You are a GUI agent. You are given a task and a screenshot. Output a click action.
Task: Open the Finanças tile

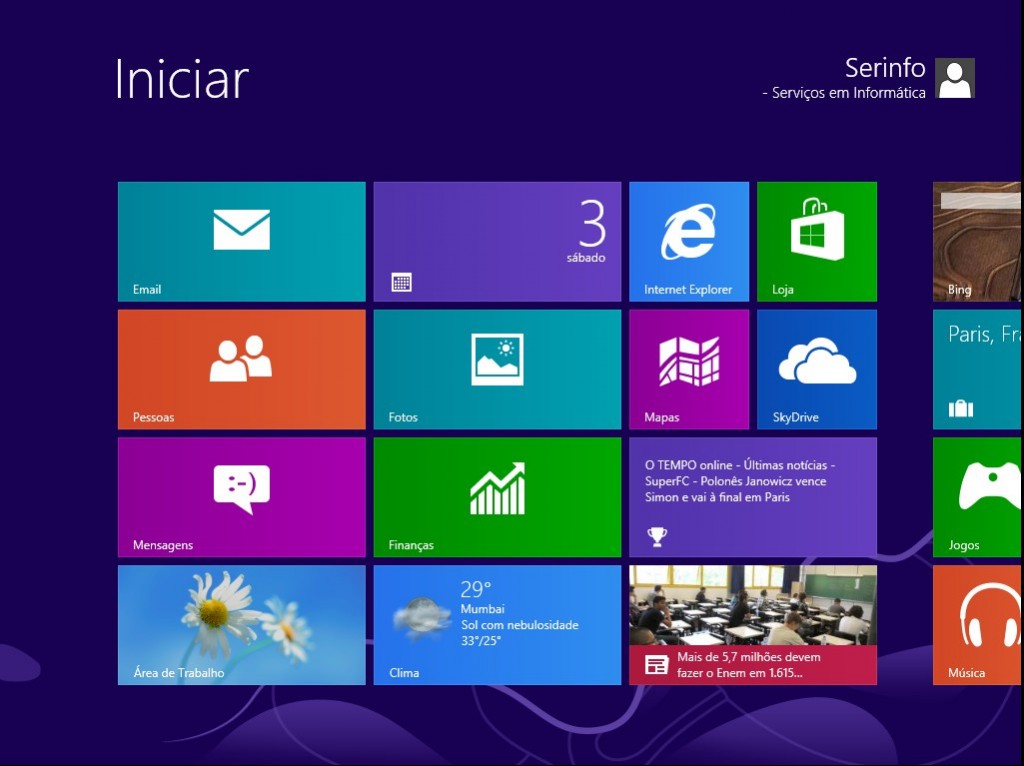[497, 497]
